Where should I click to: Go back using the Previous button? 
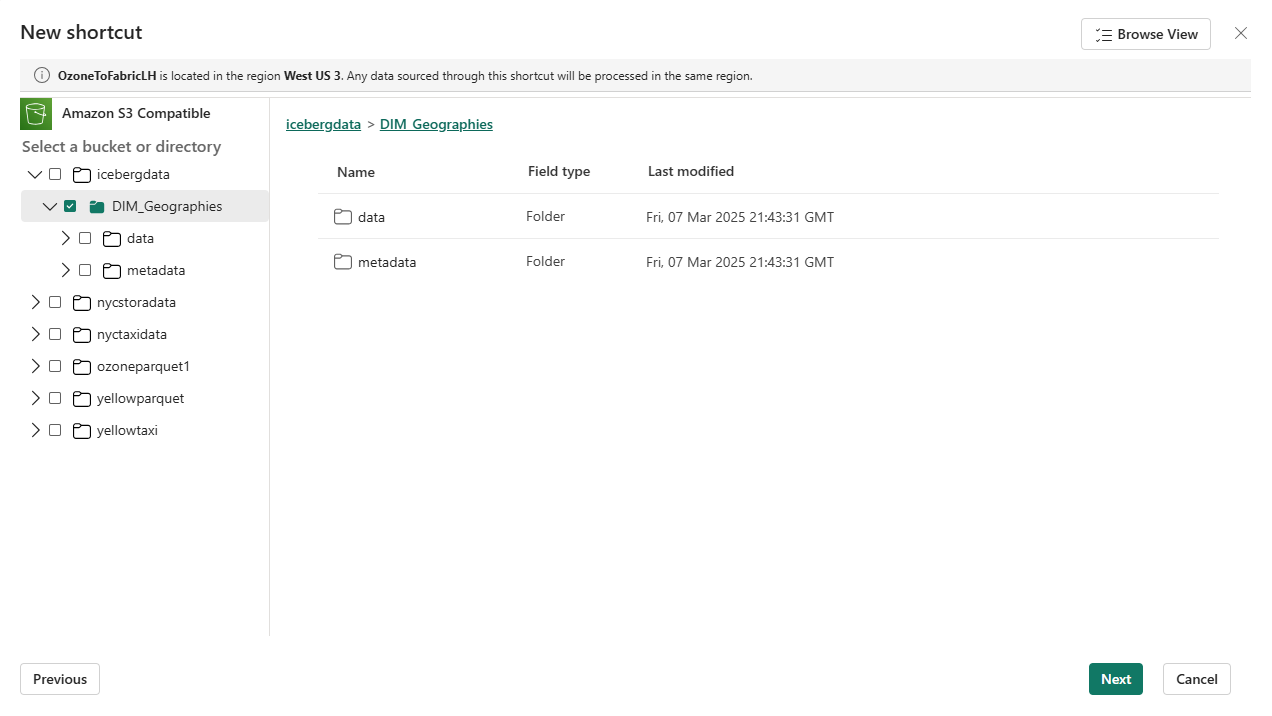[x=59, y=679]
